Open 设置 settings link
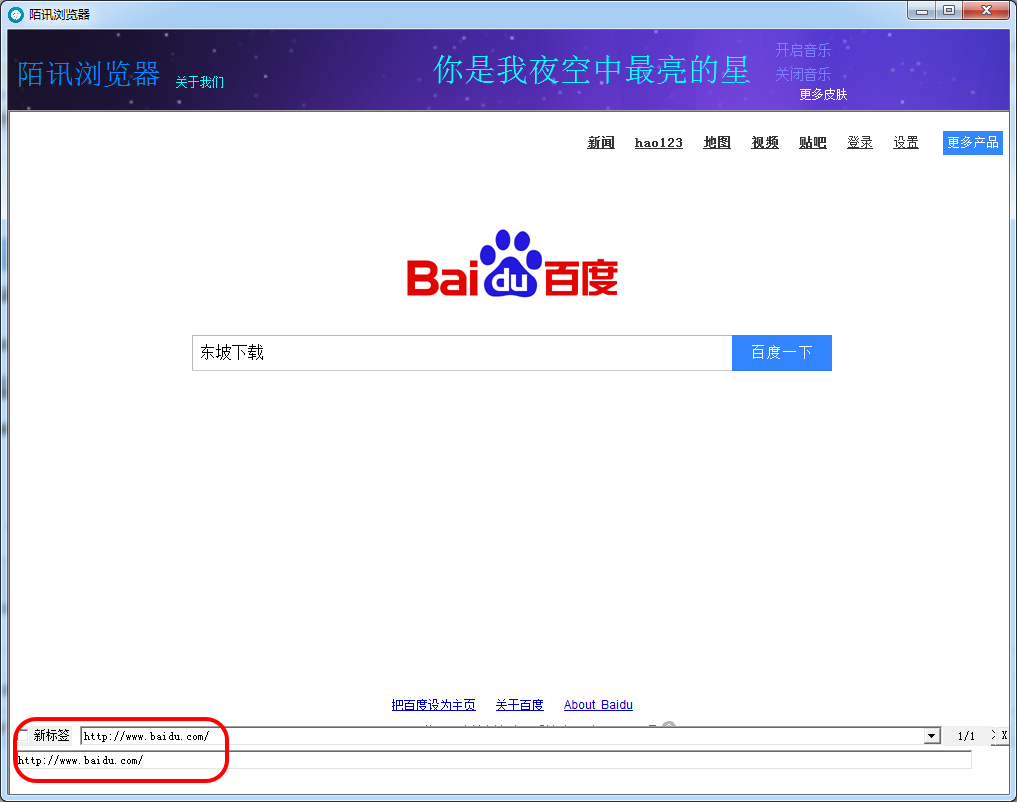Screen dimensions: 1017x802 point(906,143)
